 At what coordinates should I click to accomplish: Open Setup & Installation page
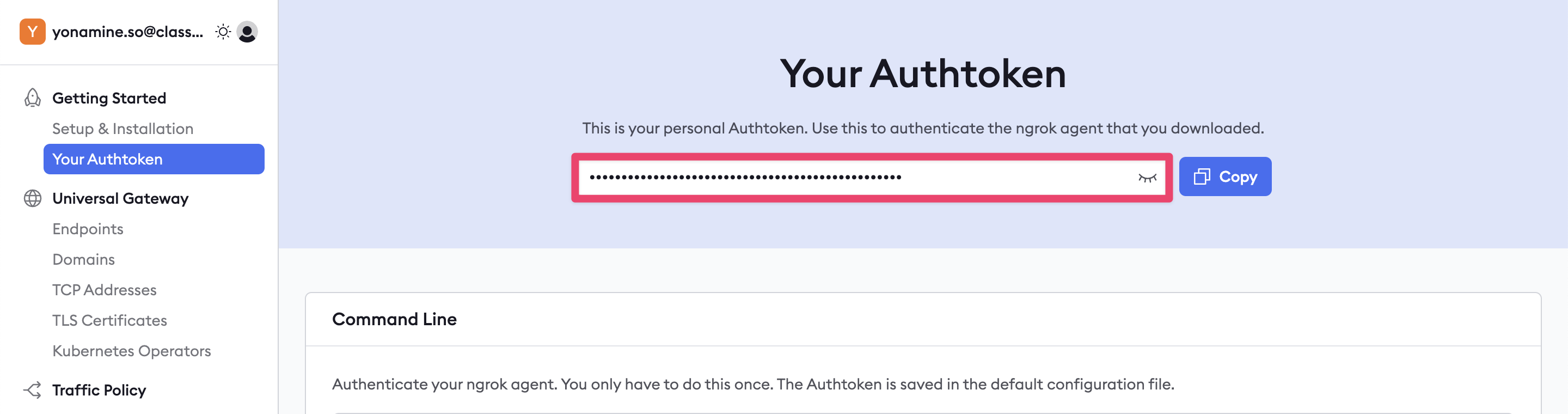coord(123,129)
